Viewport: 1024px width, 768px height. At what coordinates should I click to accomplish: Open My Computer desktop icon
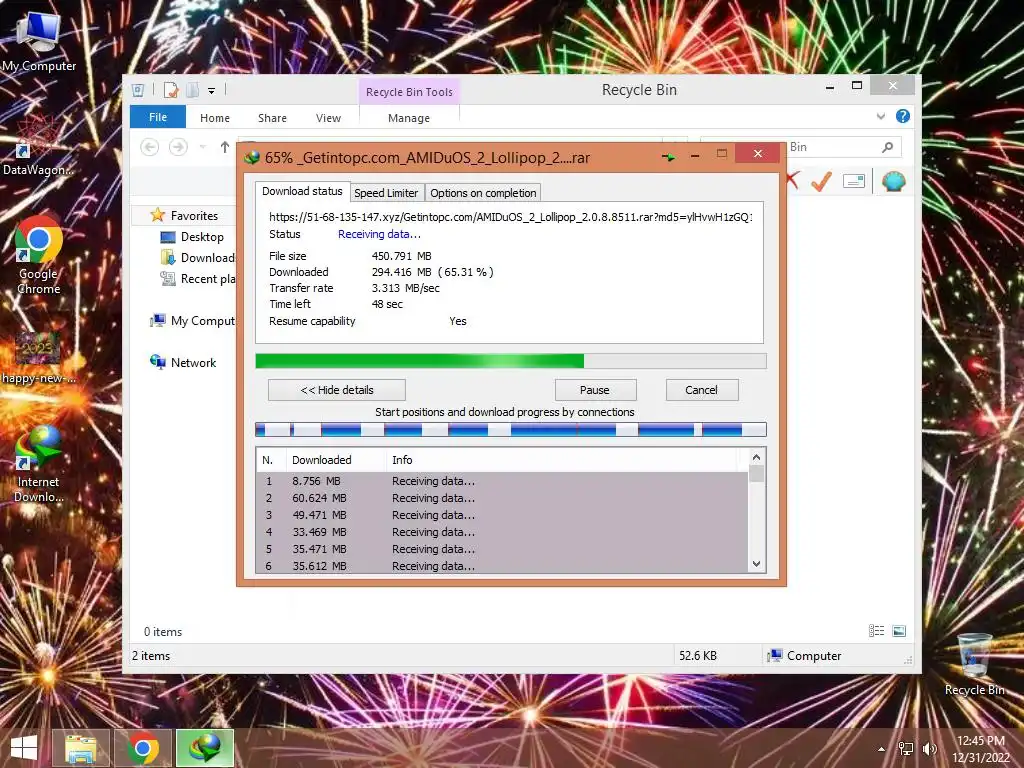coord(39,40)
